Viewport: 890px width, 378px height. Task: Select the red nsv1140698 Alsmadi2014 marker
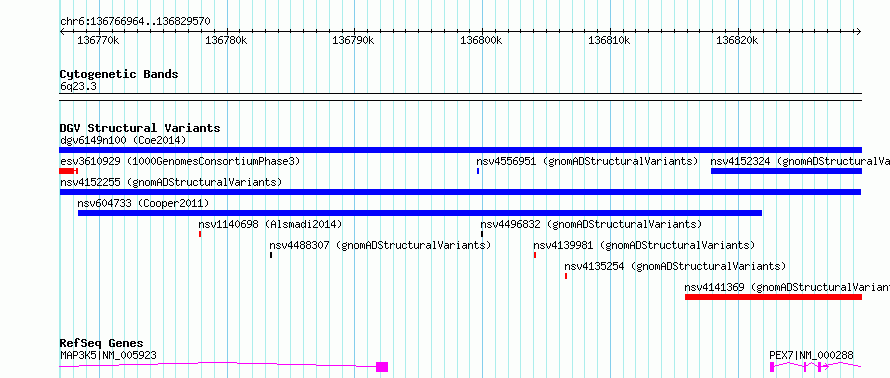pyautogui.click(x=200, y=234)
